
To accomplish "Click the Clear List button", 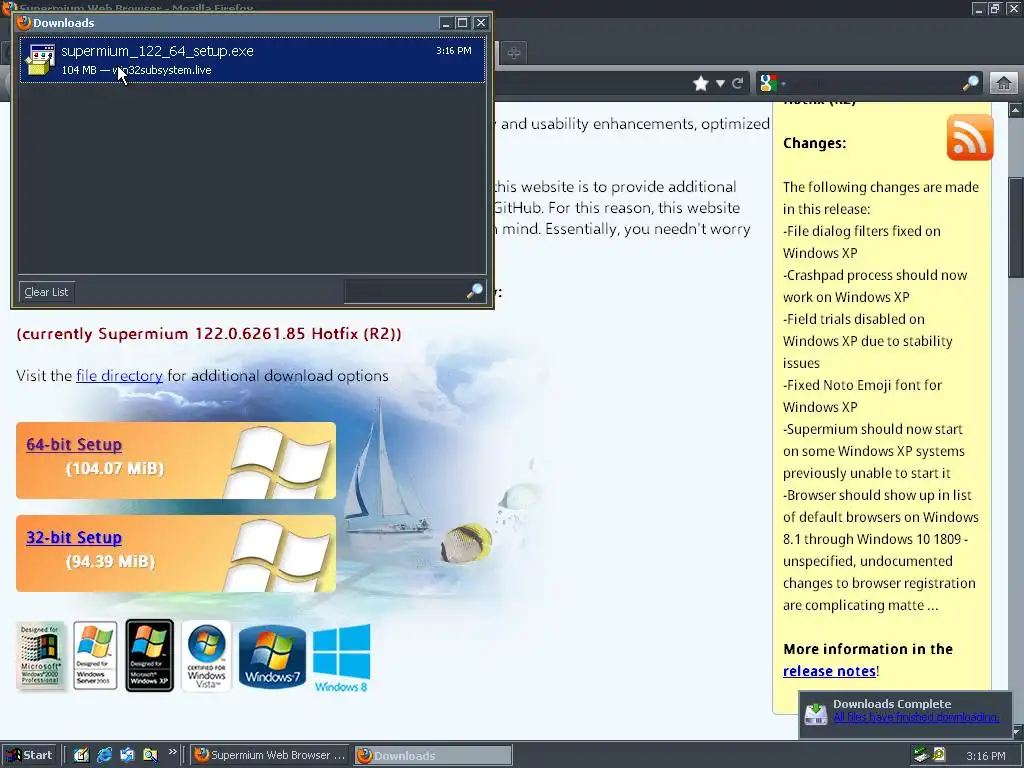I will (x=46, y=292).
